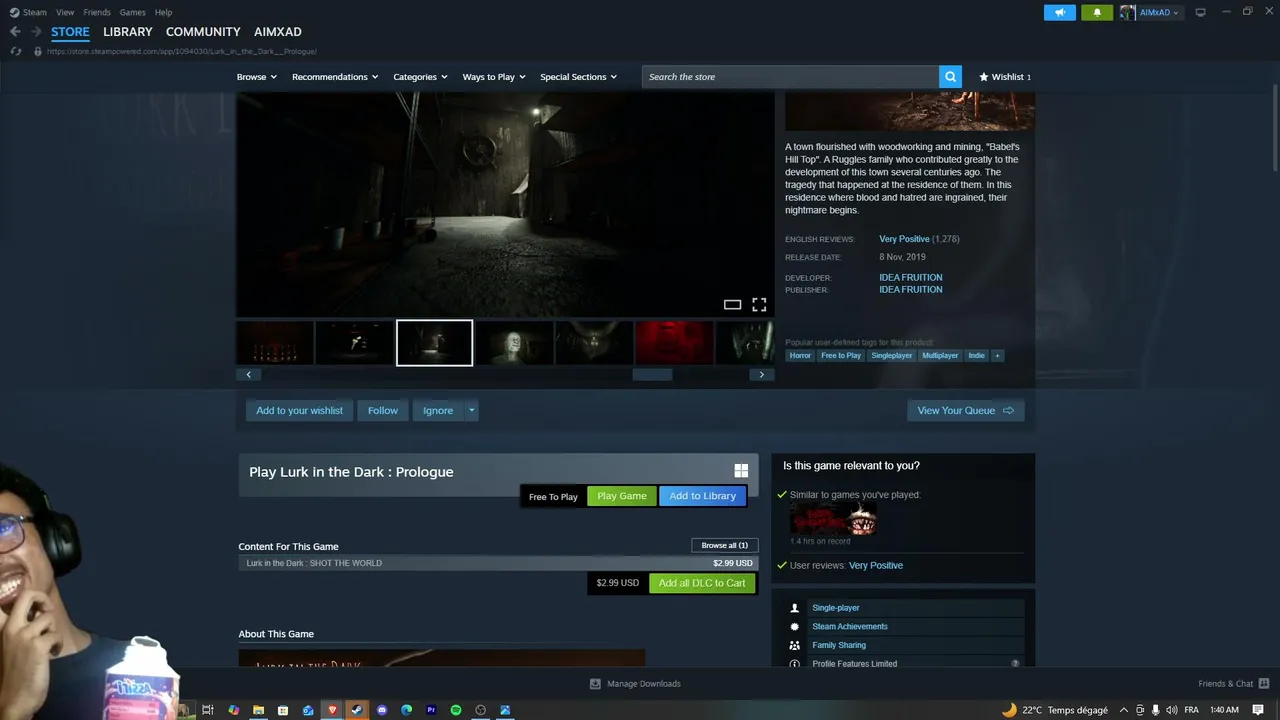
Task: Select the red screenshot thumbnail
Action: point(674,343)
